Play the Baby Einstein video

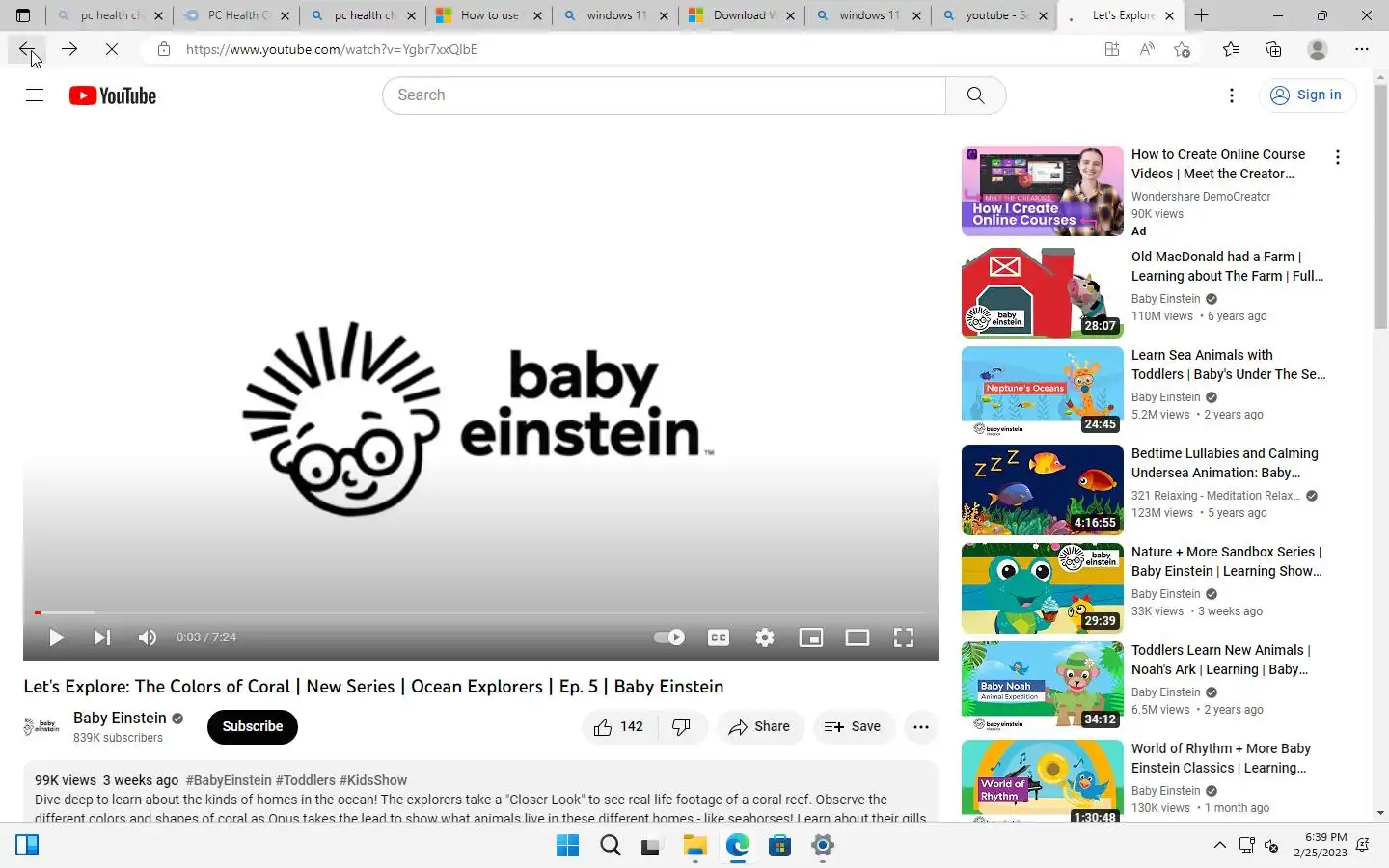click(x=56, y=637)
